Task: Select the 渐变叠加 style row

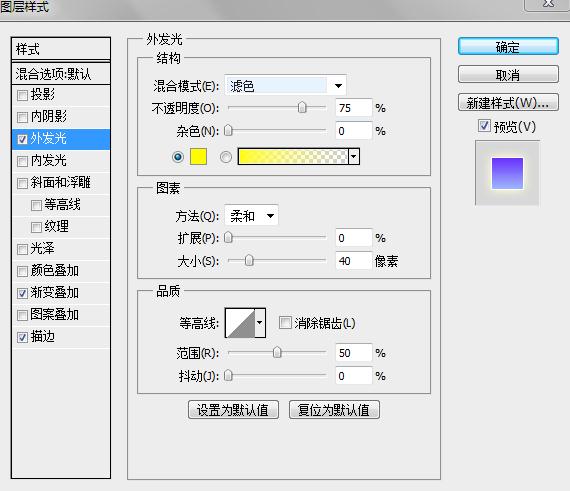Action: pyautogui.click(x=61, y=293)
